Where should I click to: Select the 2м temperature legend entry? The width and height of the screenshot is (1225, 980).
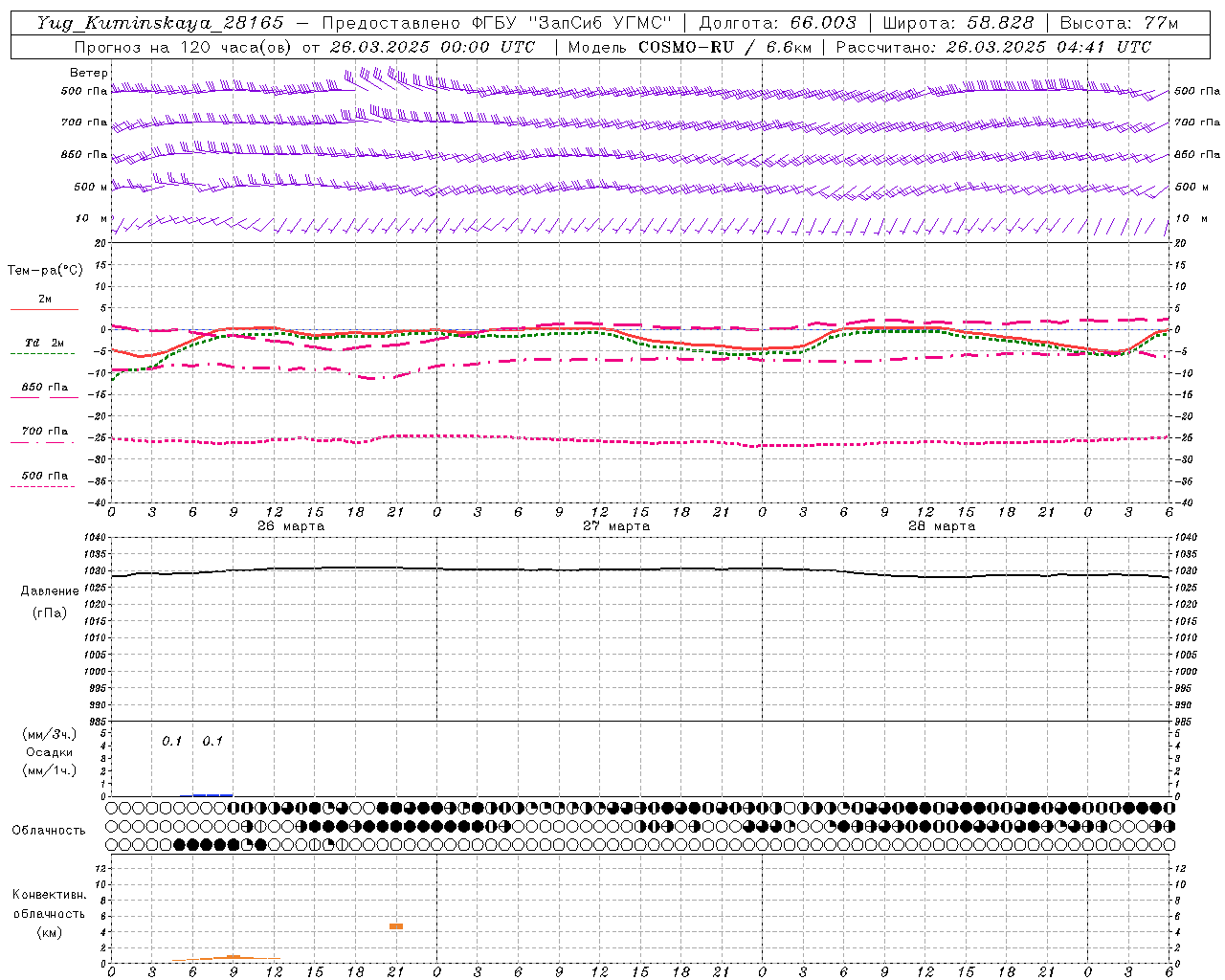pyautogui.click(x=45, y=299)
